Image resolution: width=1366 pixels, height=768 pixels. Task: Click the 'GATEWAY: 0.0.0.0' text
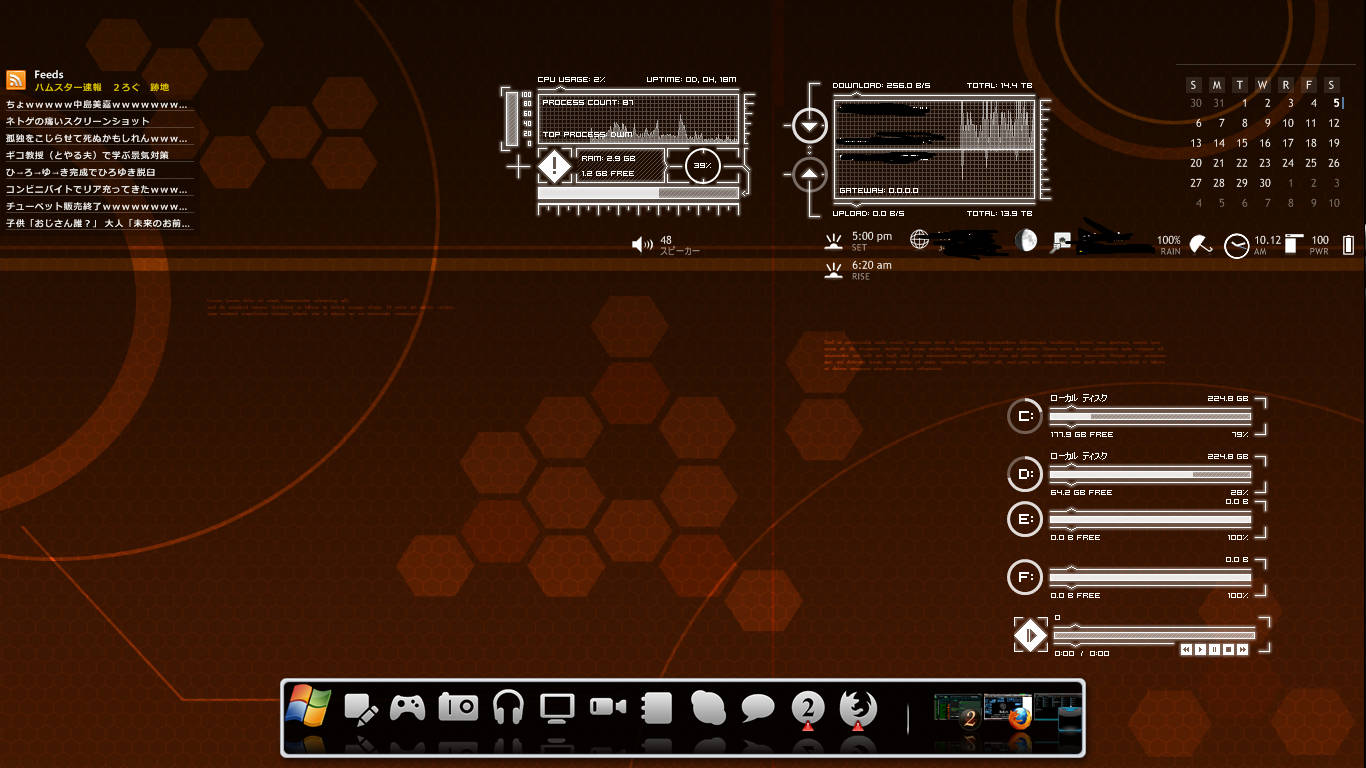point(878,191)
